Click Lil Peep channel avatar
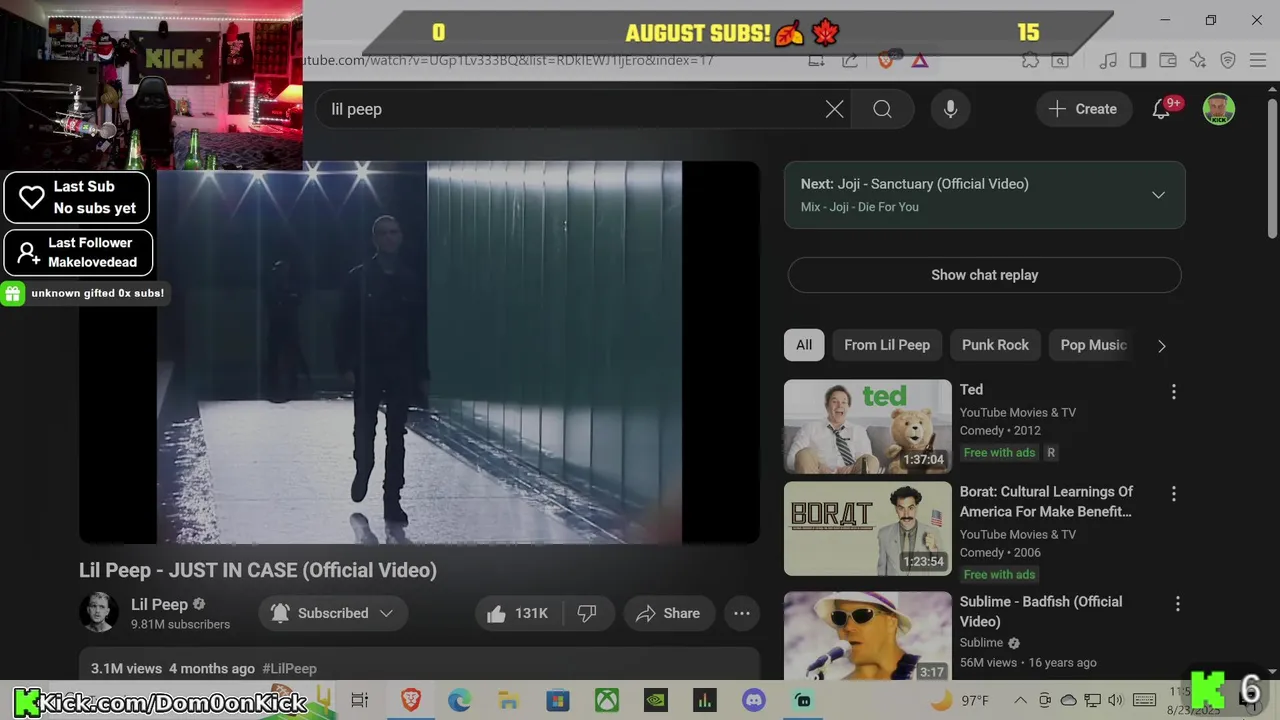 (x=99, y=613)
